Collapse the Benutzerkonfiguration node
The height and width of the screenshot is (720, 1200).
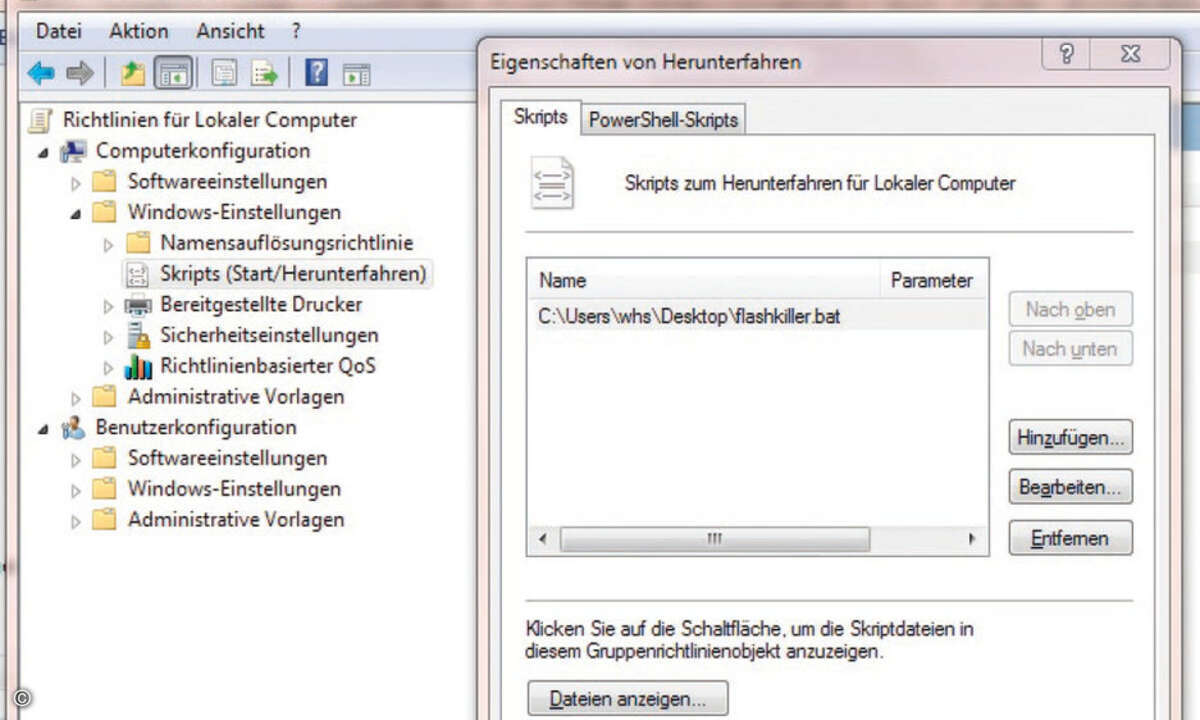(x=44, y=430)
